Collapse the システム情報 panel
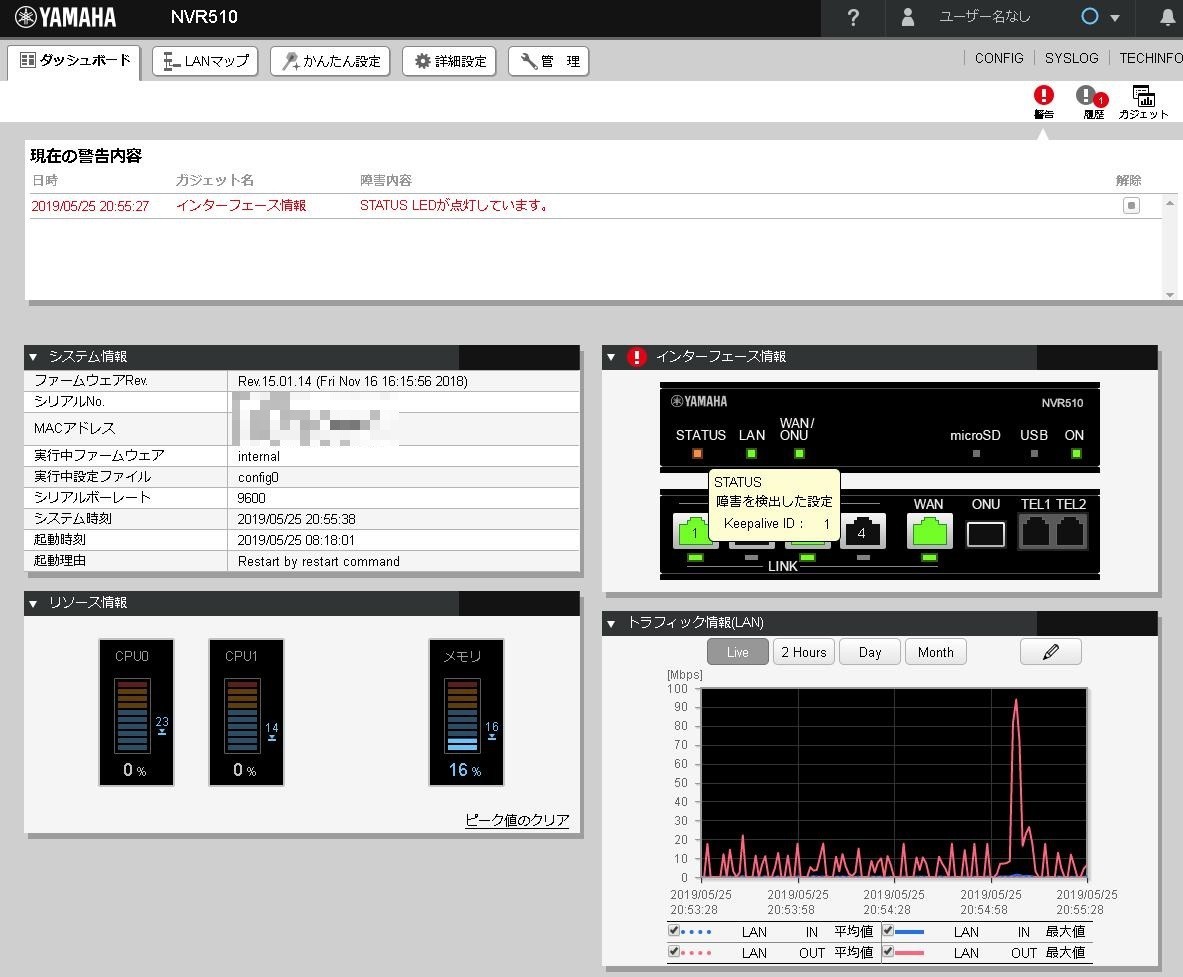Screen dimensions: 1183x977 point(33,357)
